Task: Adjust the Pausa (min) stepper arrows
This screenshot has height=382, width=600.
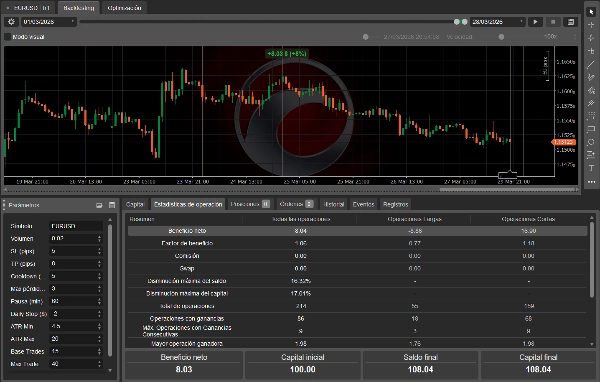Action: [99, 301]
